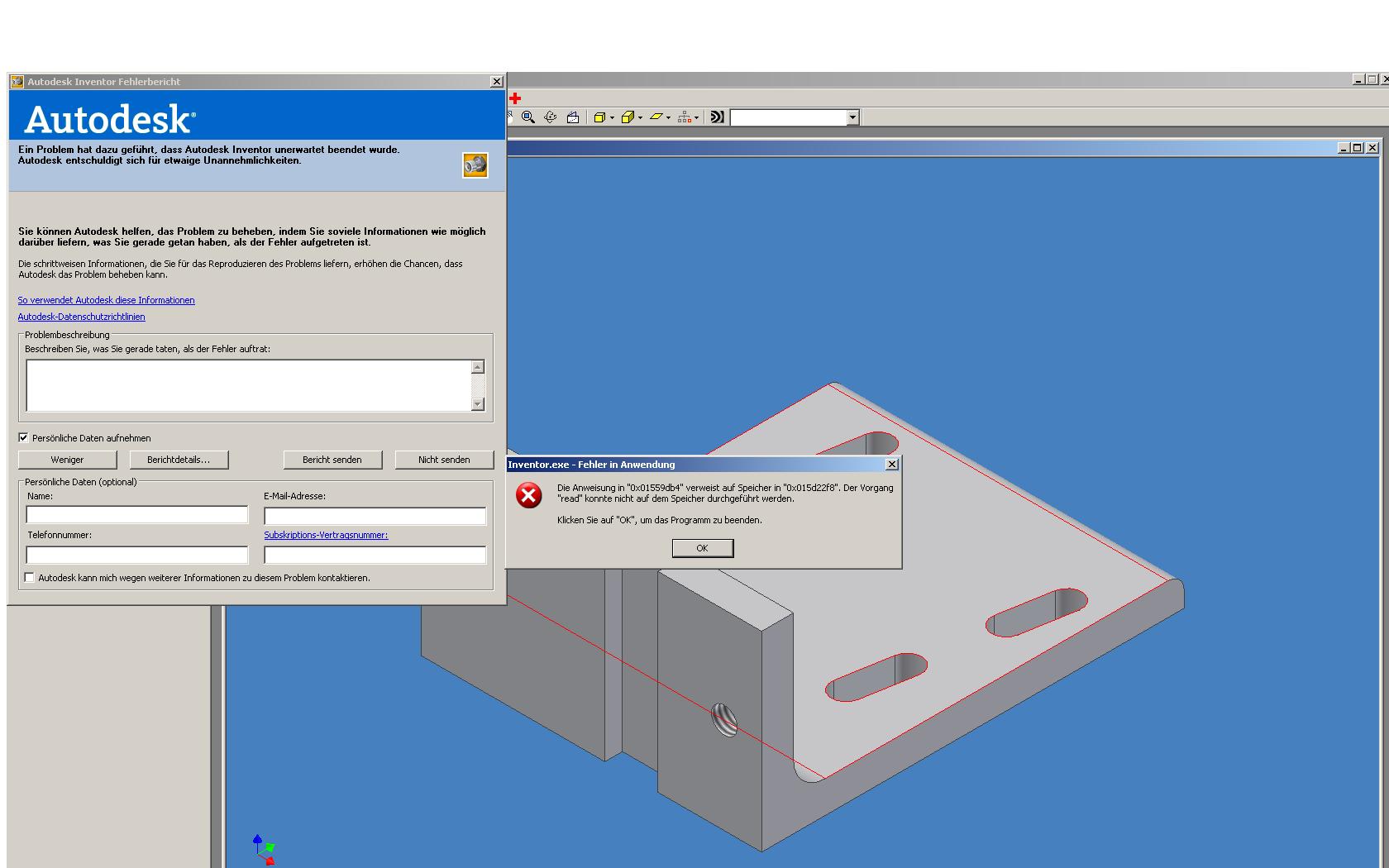Click 'Nicht senden' button

(x=444, y=460)
